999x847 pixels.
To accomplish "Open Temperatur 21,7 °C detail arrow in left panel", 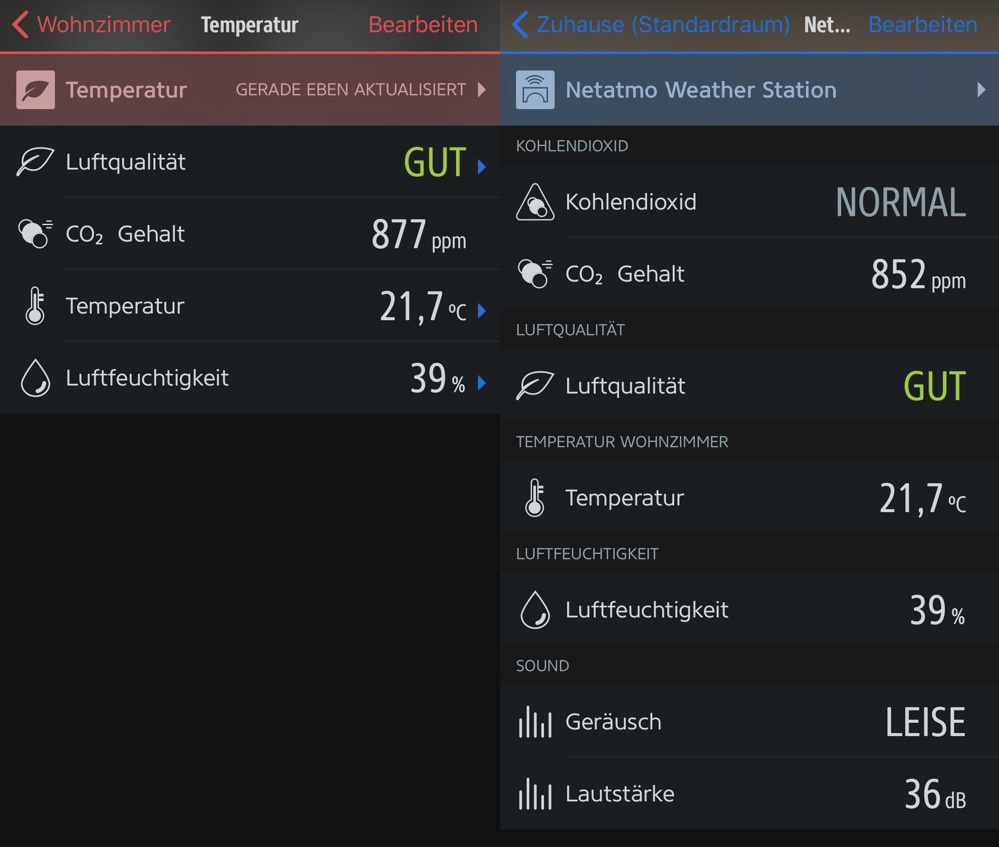I will 482,311.
